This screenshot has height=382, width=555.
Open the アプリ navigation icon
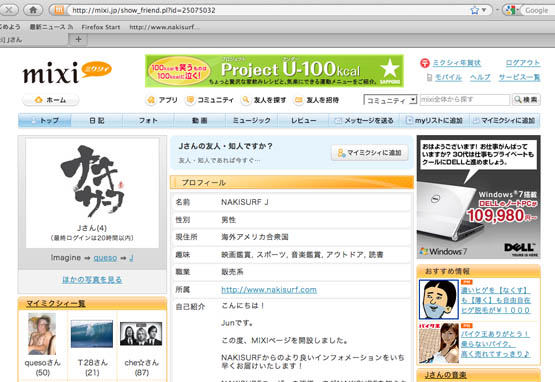coord(151,100)
